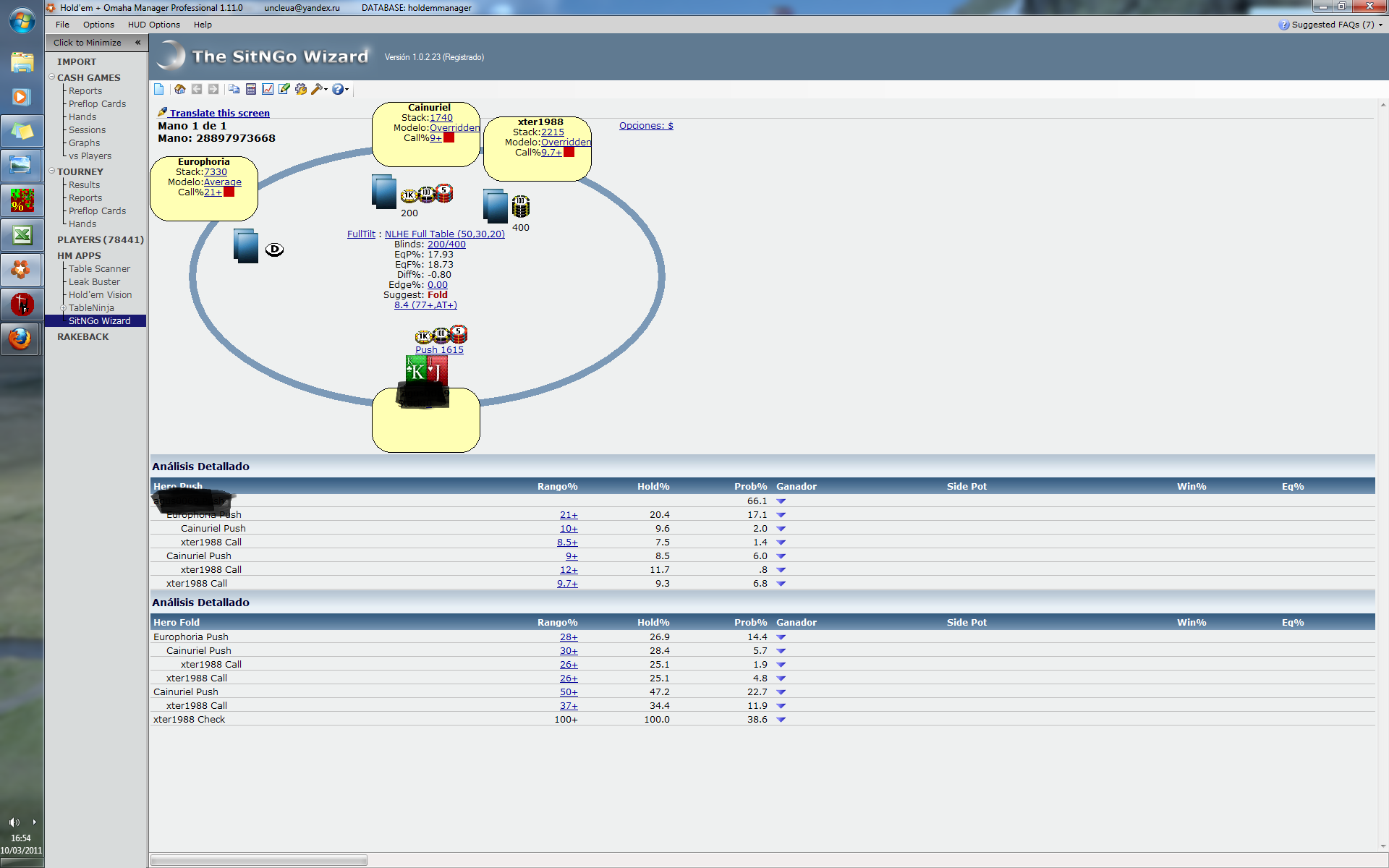Open Windows Explorer folder on the taskbar

[x=22, y=62]
